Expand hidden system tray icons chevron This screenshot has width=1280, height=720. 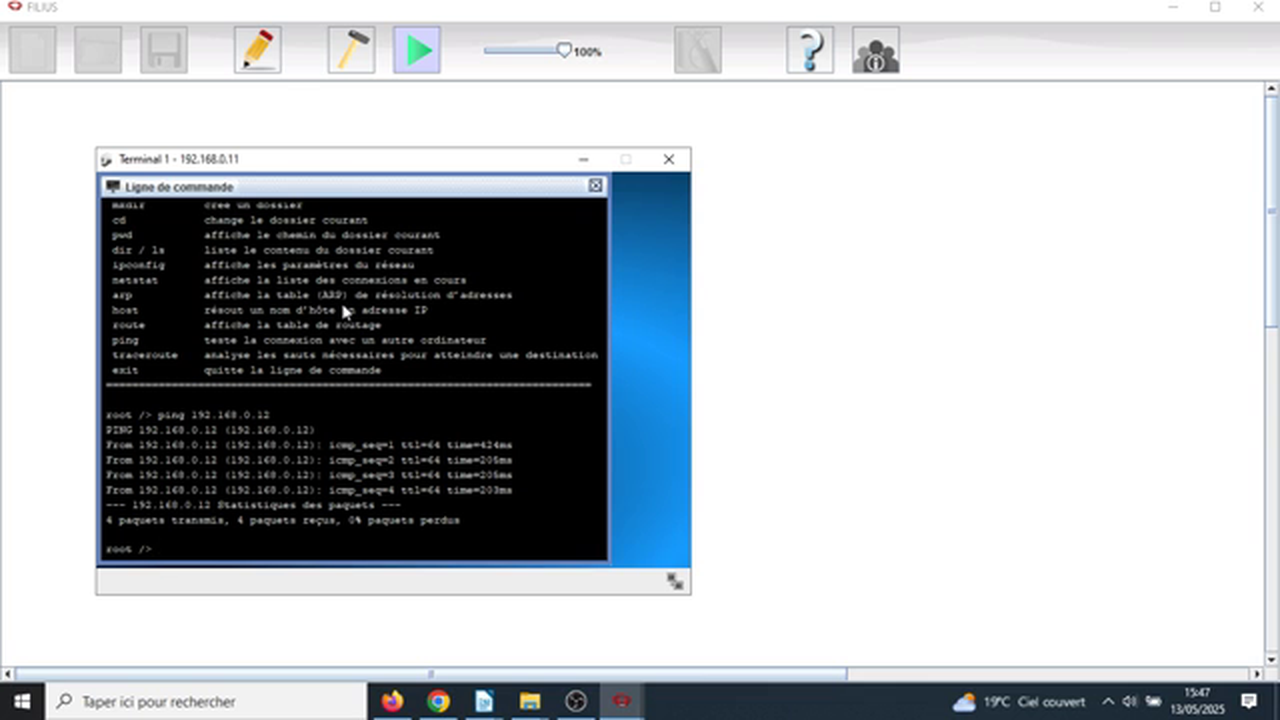coord(1108,702)
